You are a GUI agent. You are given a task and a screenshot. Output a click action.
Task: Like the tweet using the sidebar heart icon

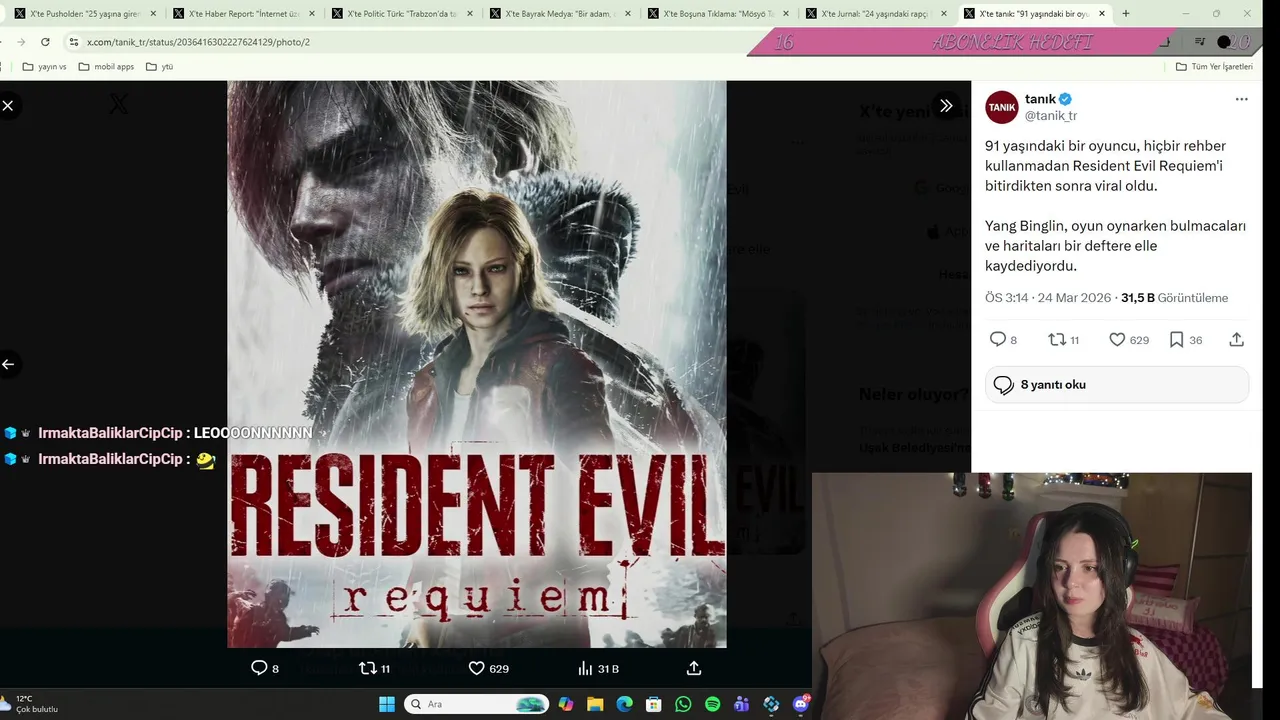pos(1117,340)
